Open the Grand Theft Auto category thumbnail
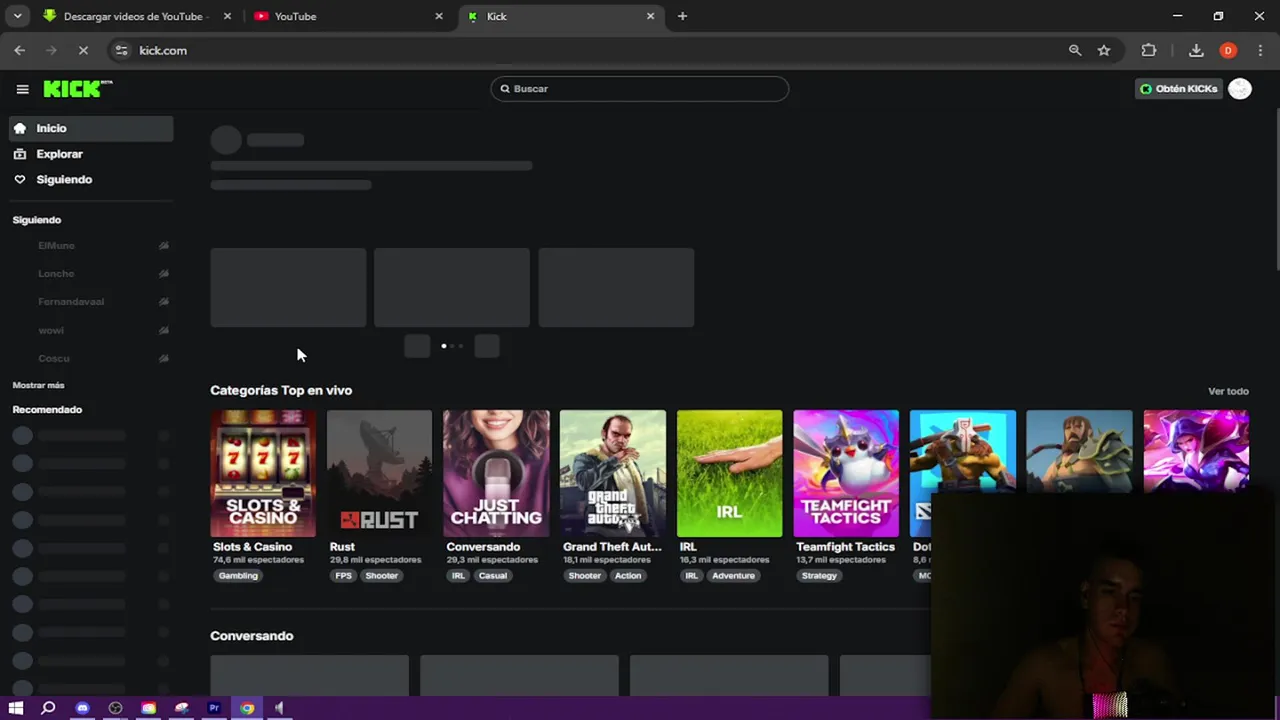Image resolution: width=1280 pixels, height=720 pixels. click(x=613, y=473)
